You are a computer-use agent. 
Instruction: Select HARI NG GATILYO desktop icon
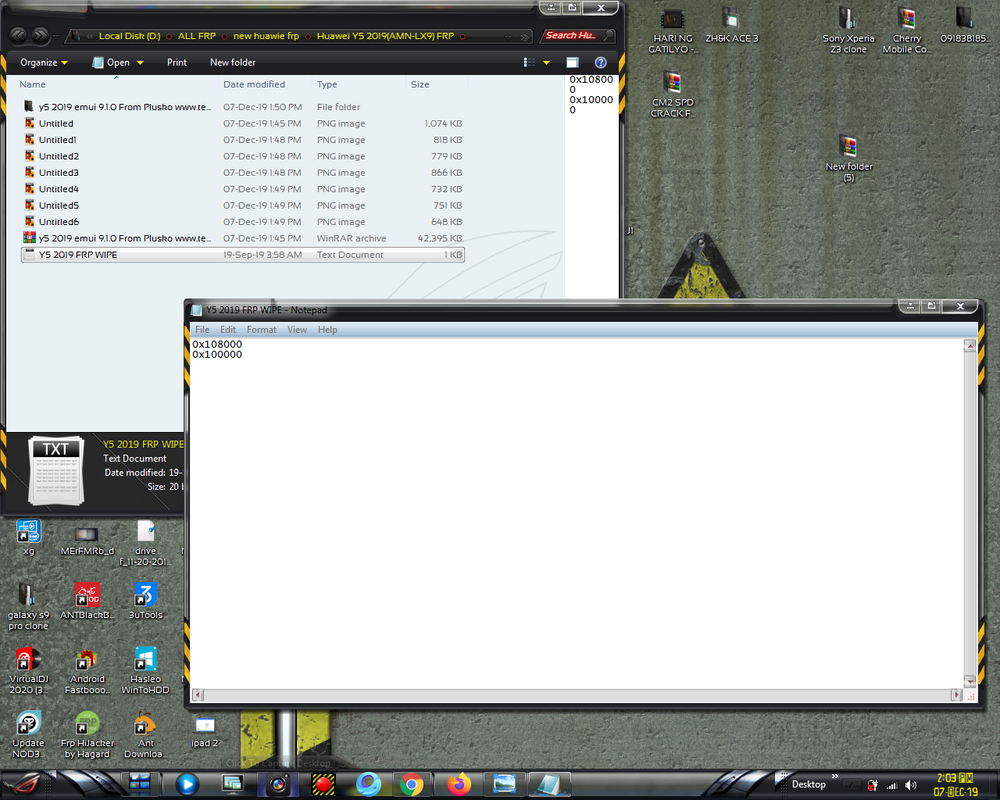click(672, 31)
